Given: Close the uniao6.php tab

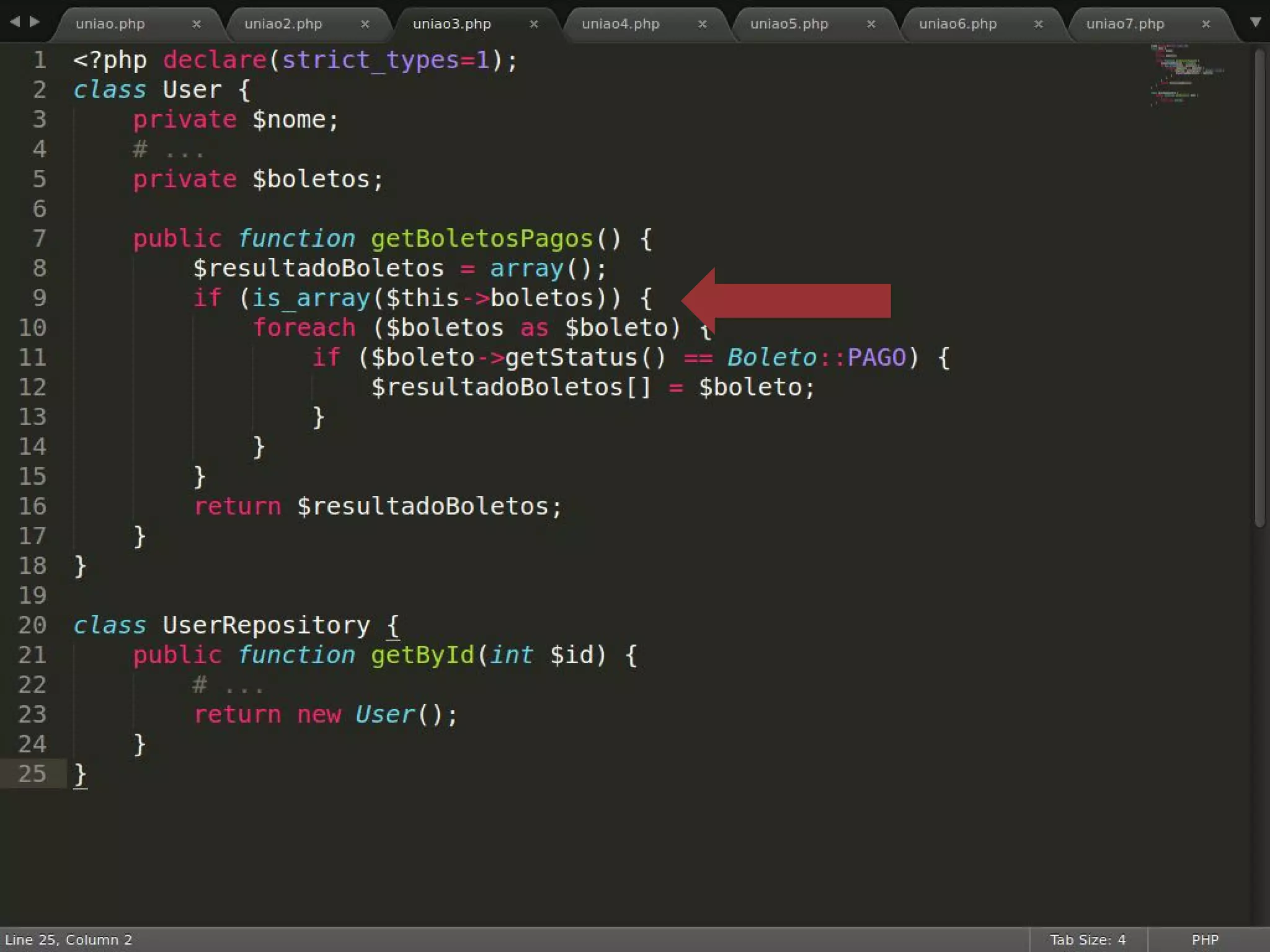Looking at the screenshot, I should 1038,24.
